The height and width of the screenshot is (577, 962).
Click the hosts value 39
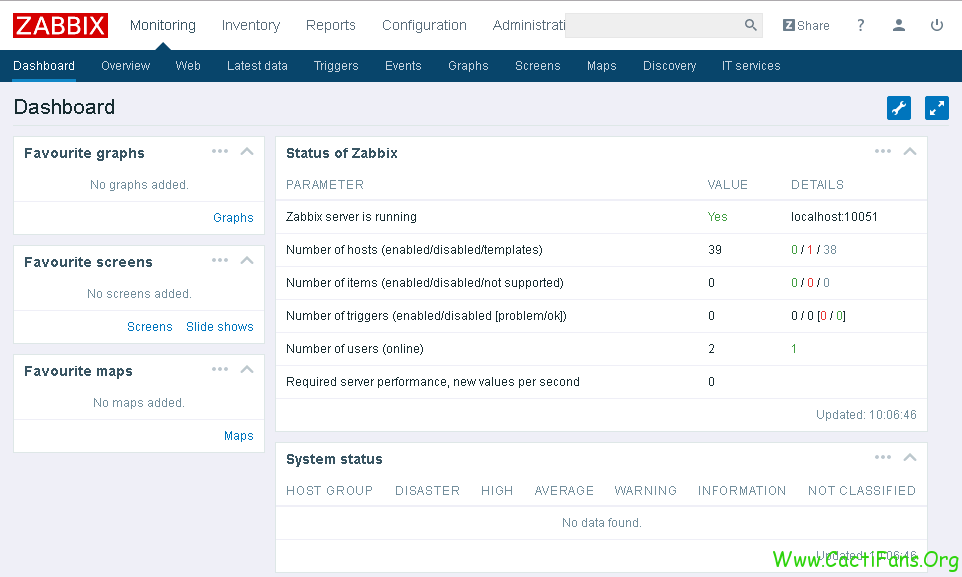tap(715, 250)
